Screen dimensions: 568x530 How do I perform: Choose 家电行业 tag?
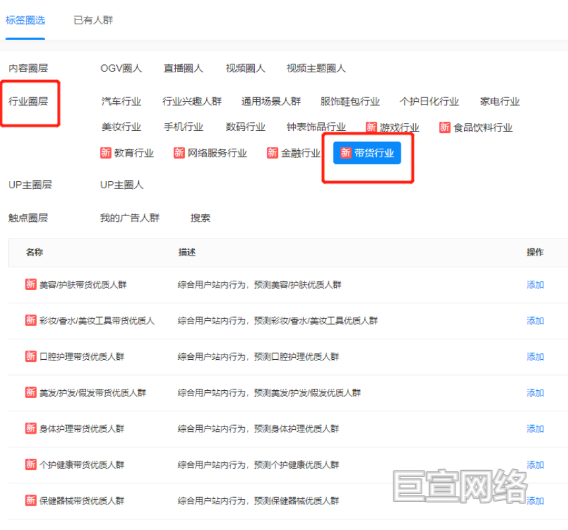(x=500, y=101)
